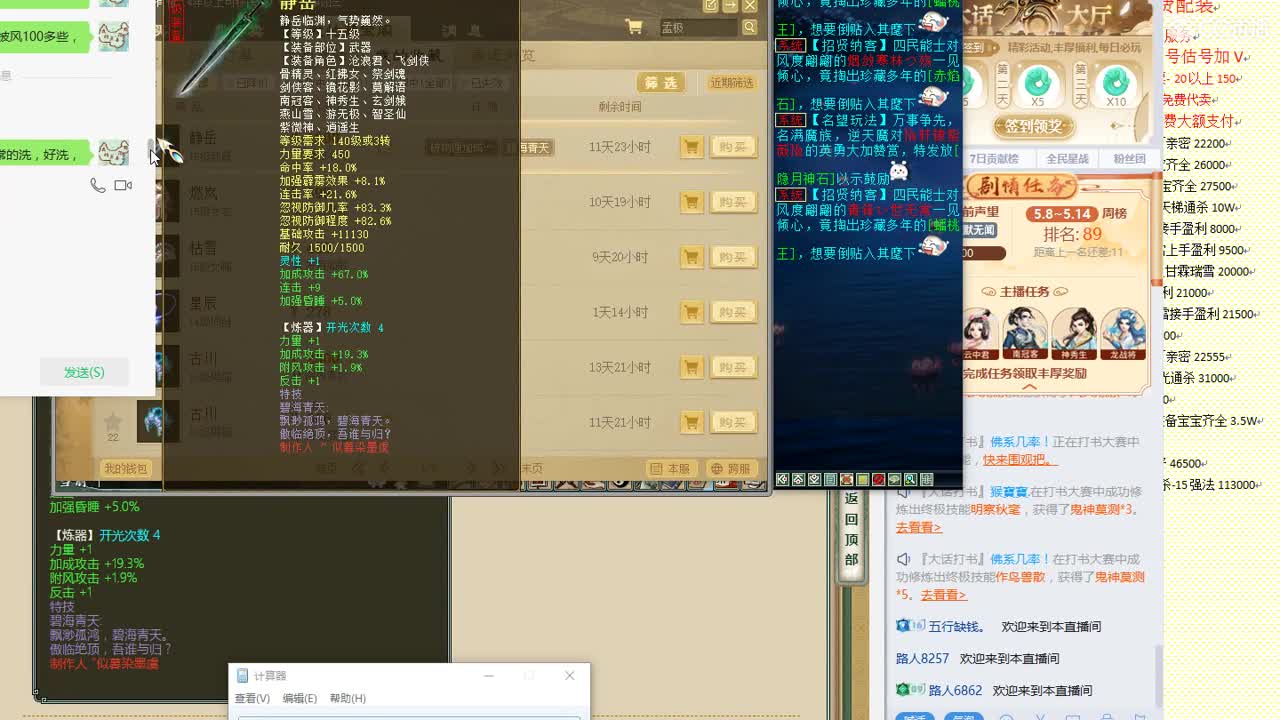Click the magnifier chat toolbar icon
The width and height of the screenshot is (1280, 720).
(x=911, y=480)
